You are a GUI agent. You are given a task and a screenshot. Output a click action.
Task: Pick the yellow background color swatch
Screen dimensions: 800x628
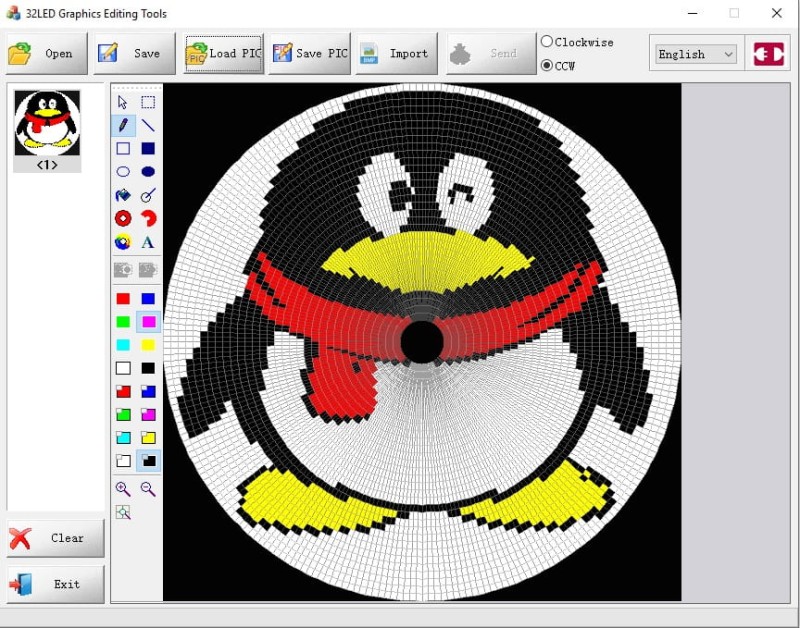coord(148,438)
